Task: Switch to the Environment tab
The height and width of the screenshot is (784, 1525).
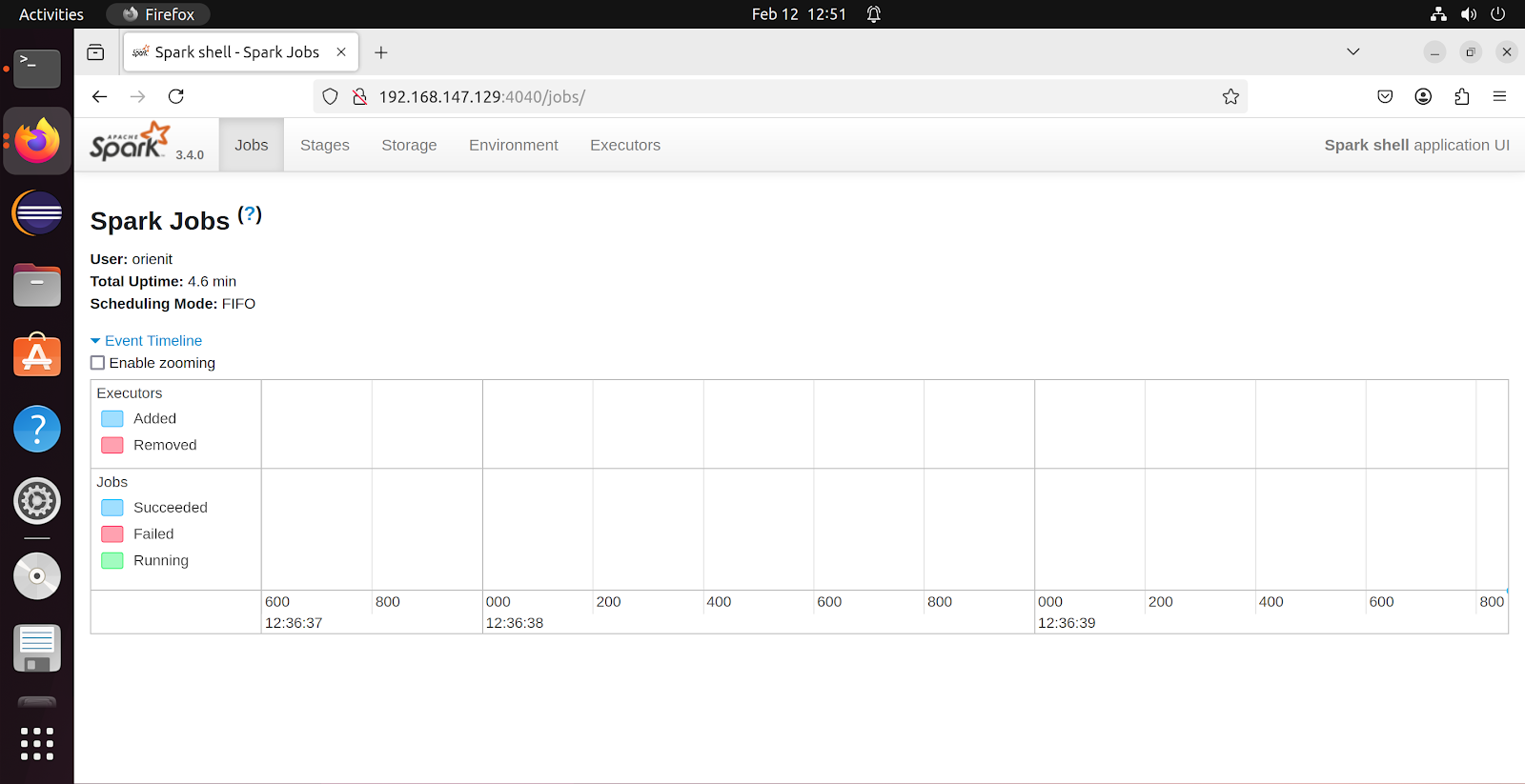Action: point(514,145)
